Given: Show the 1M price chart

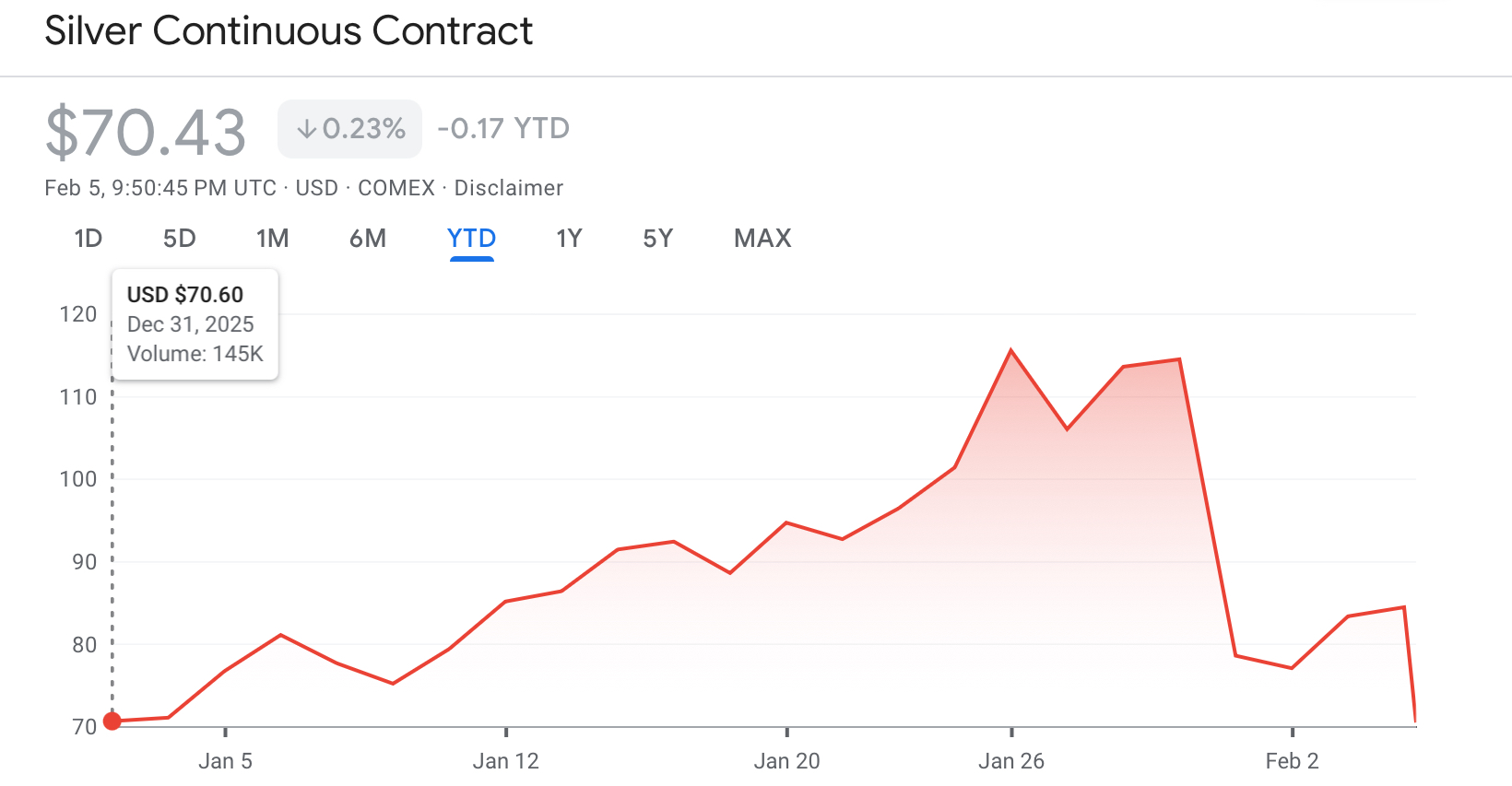Looking at the screenshot, I should (272, 239).
